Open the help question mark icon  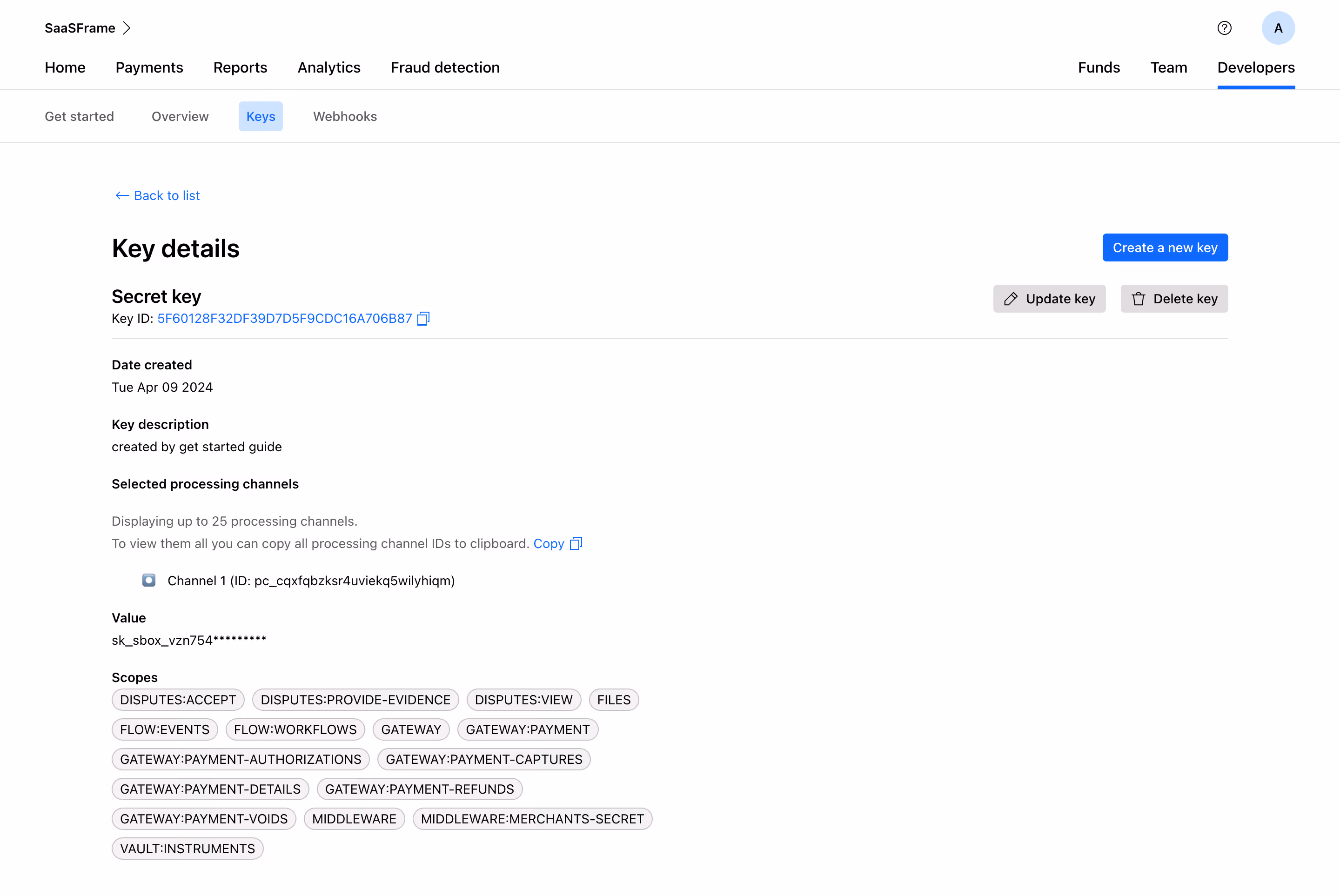pyautogui.click(x=1224, y=28)
